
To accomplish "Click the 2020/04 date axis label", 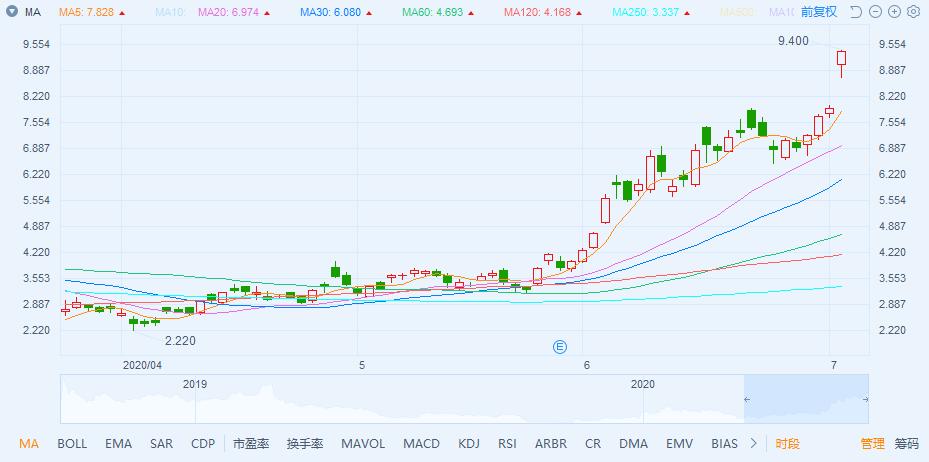I will [x=142, y=365].
